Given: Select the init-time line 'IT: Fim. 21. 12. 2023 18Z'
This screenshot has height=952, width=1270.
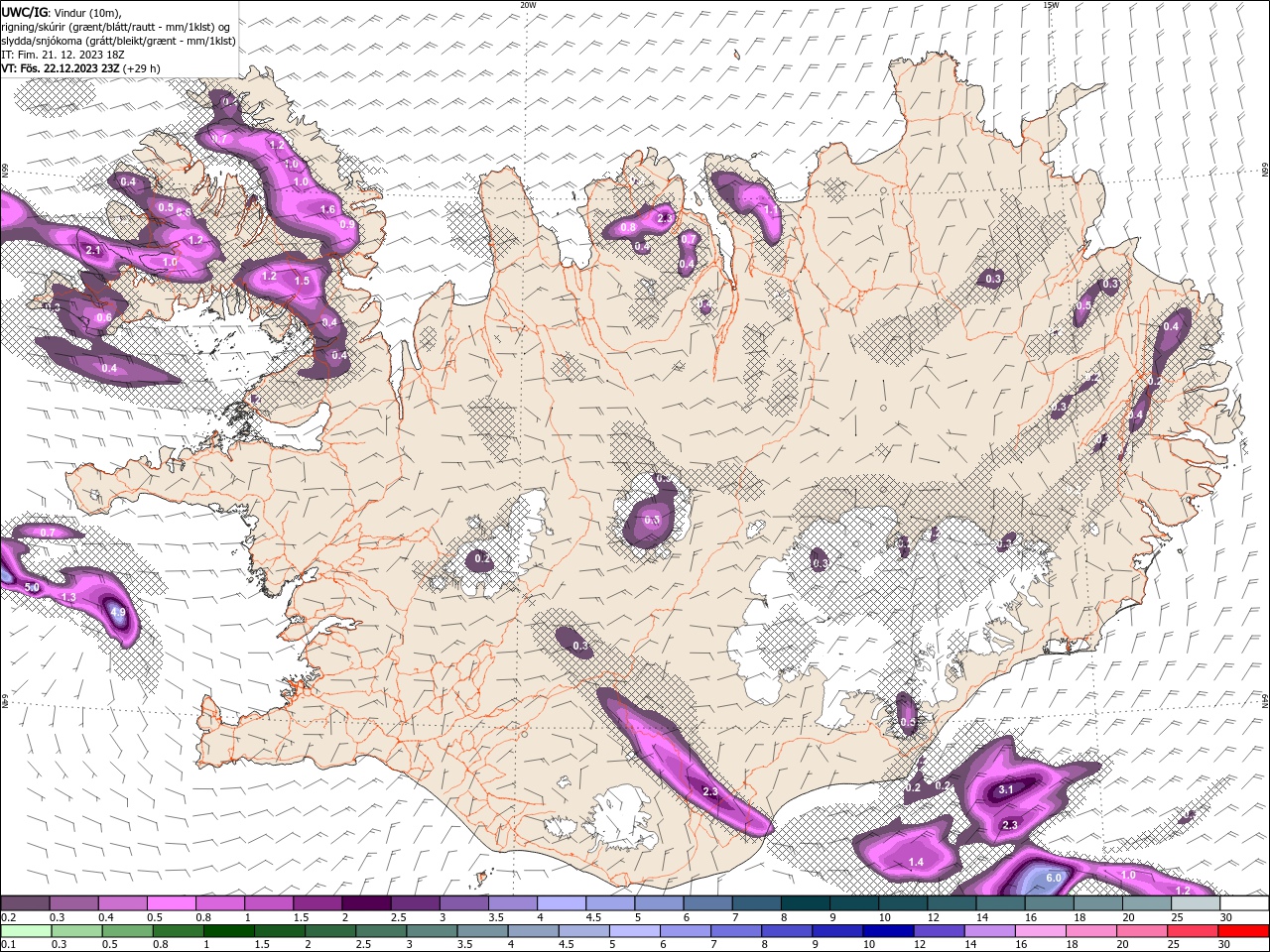Looking at the screenshot, I should tap(63, 55).
